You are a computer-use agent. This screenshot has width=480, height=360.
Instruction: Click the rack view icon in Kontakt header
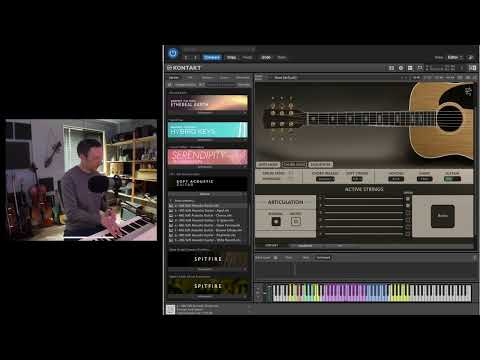pos(410,68)
